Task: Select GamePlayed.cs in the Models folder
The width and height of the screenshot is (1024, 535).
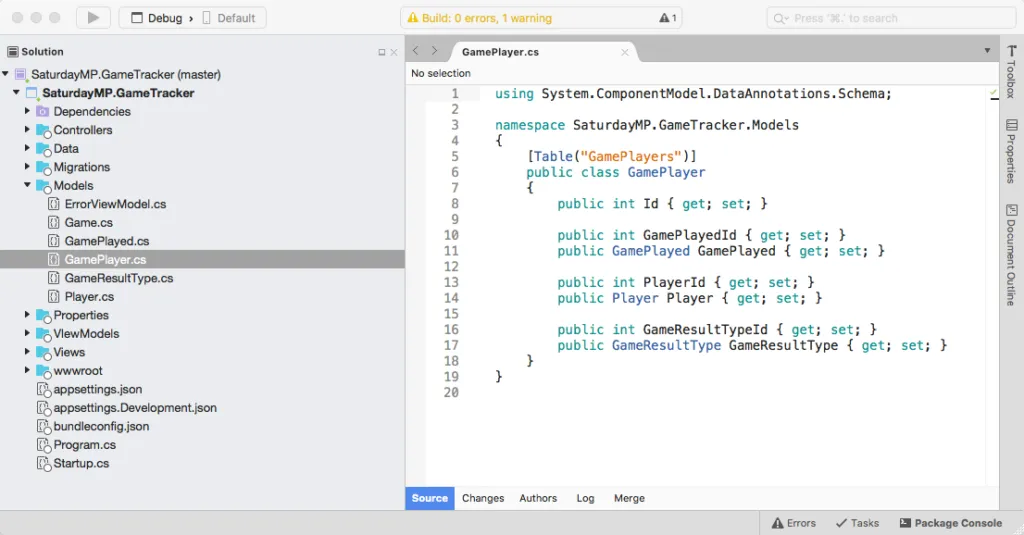Action: 106,241
